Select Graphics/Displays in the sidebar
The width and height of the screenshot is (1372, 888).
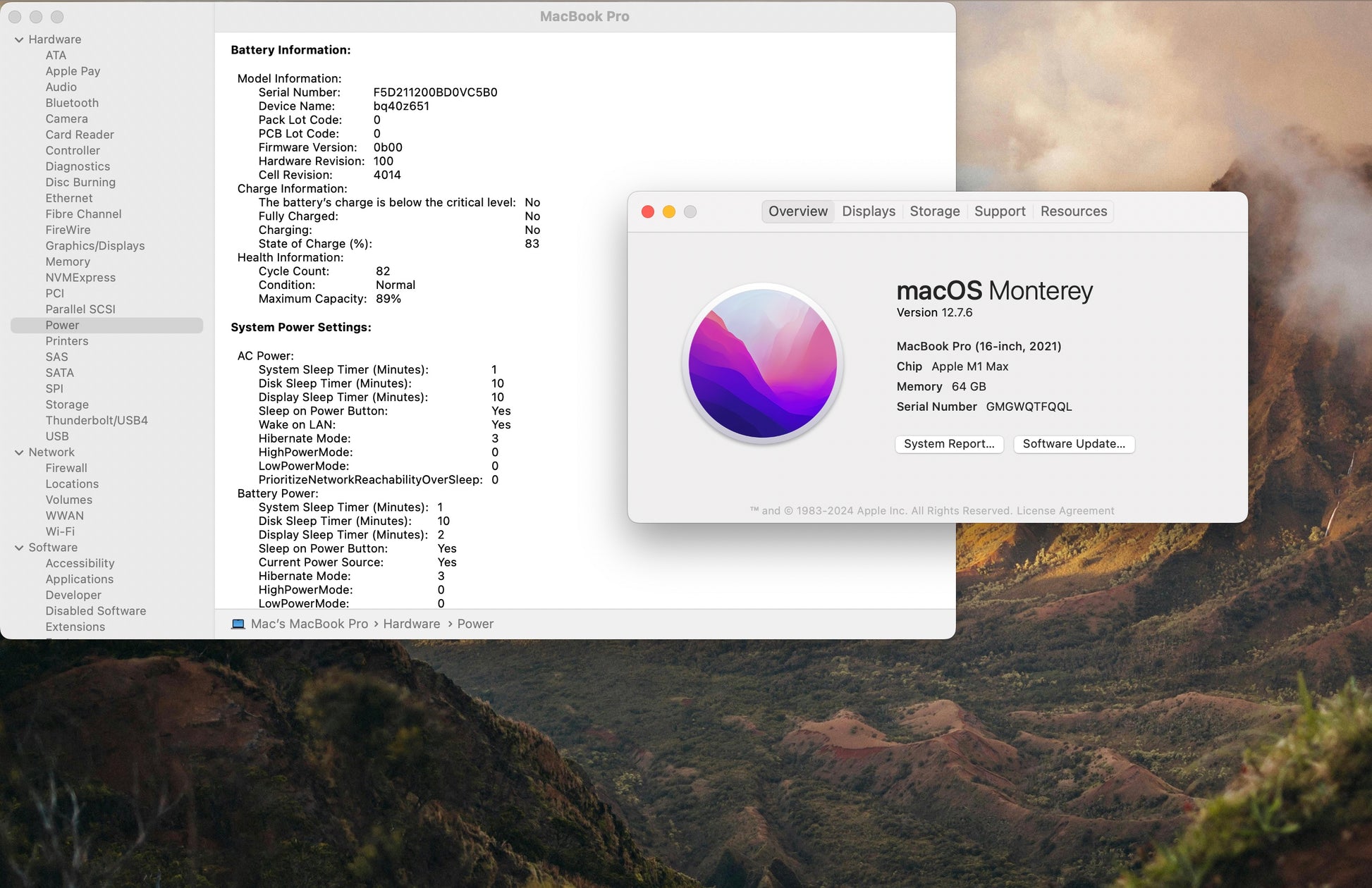(95, 246)
